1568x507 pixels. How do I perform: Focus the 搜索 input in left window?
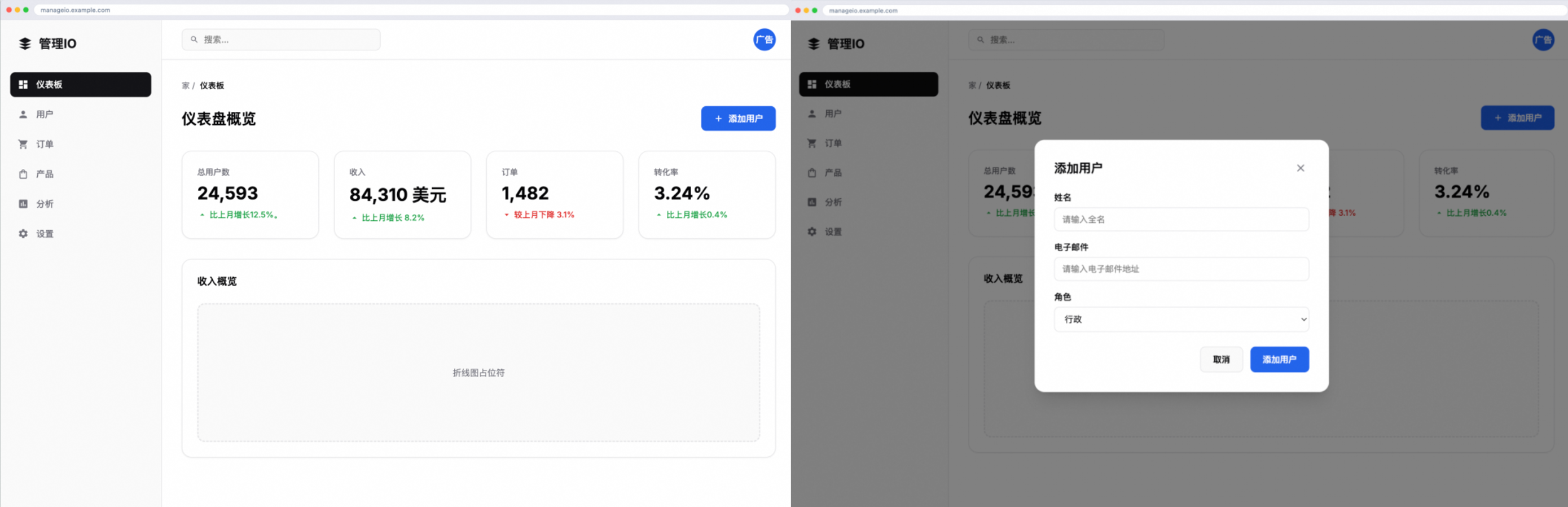pos(280,40)
